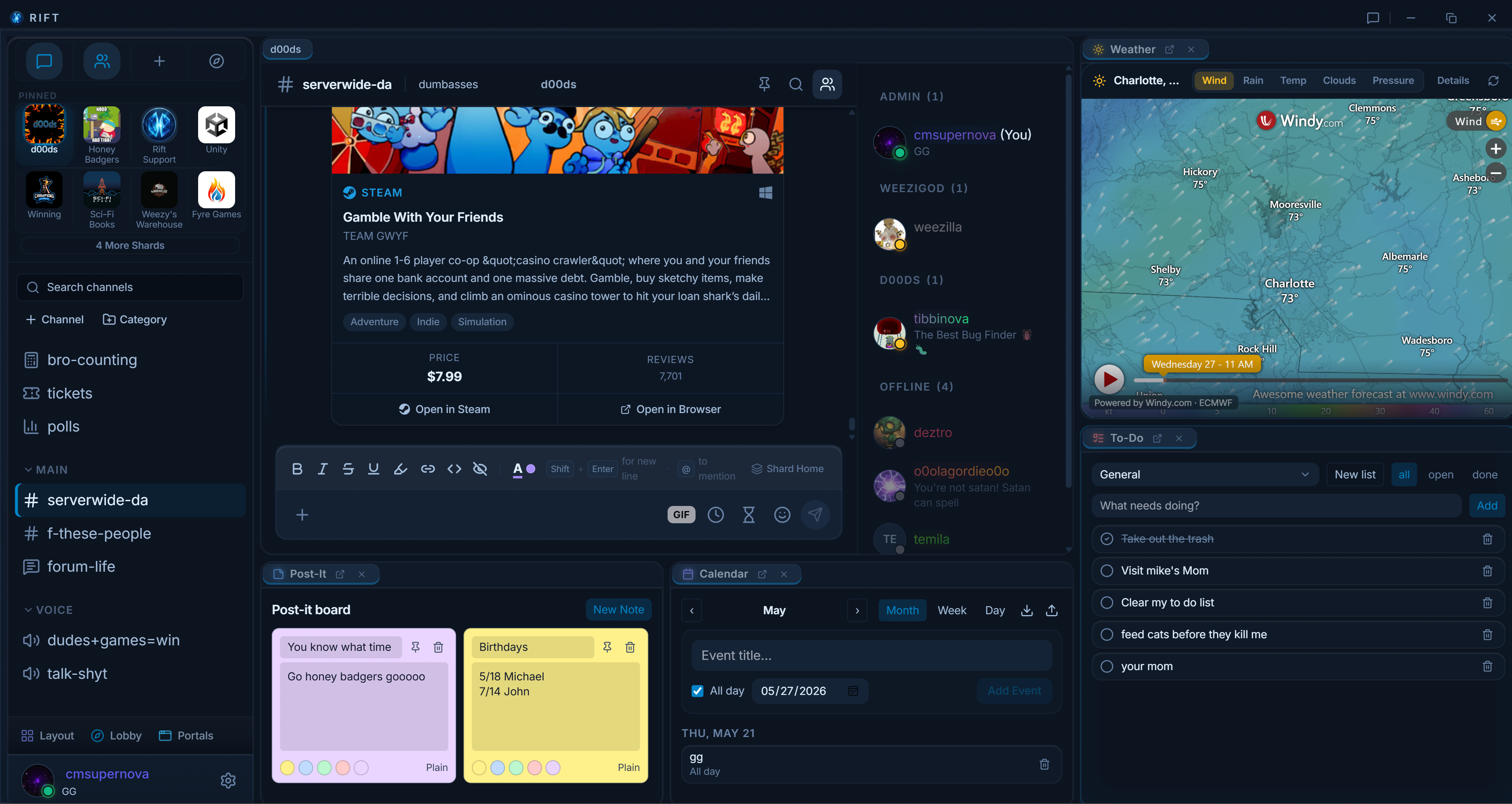Image resolution: width=1512 pixels, height=804 pixels.
Task: Check off the 'your mom' task
Action: coord(1106,666)
